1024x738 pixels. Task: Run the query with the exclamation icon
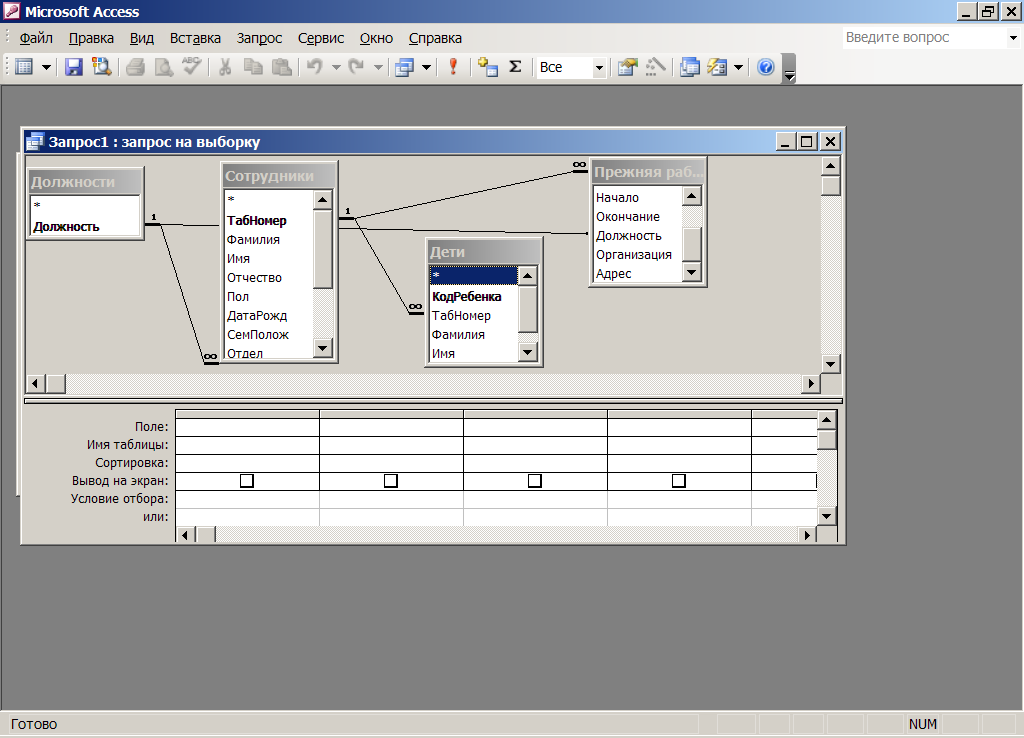click(453, 67)
